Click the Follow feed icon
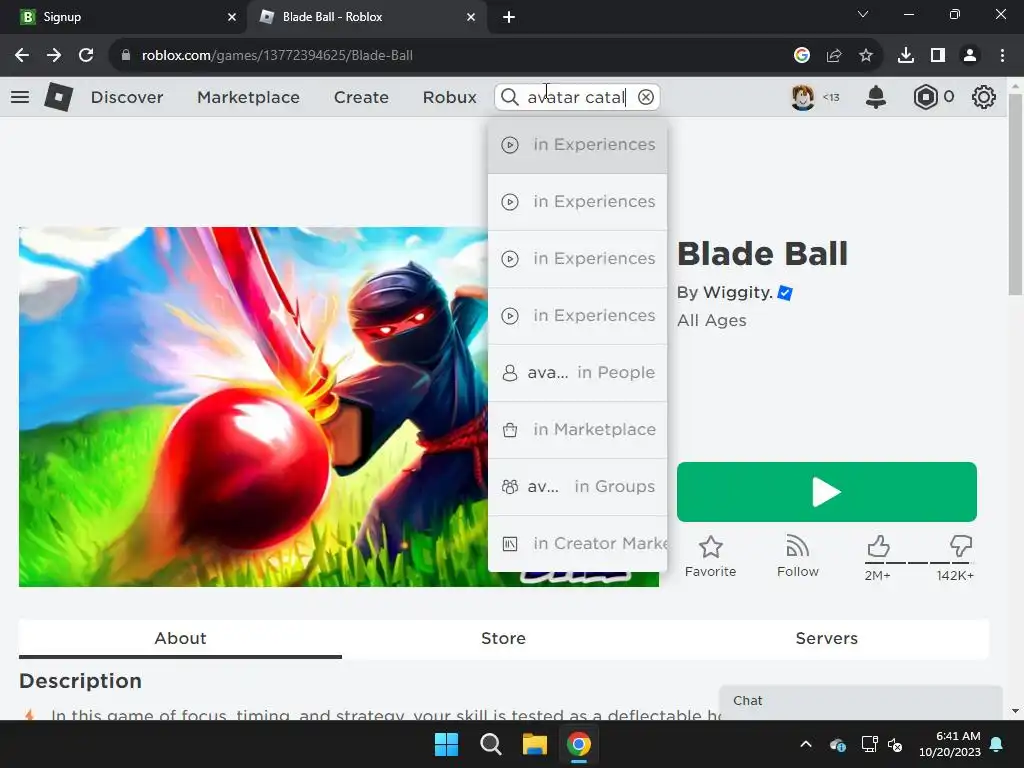 point(797,546)
